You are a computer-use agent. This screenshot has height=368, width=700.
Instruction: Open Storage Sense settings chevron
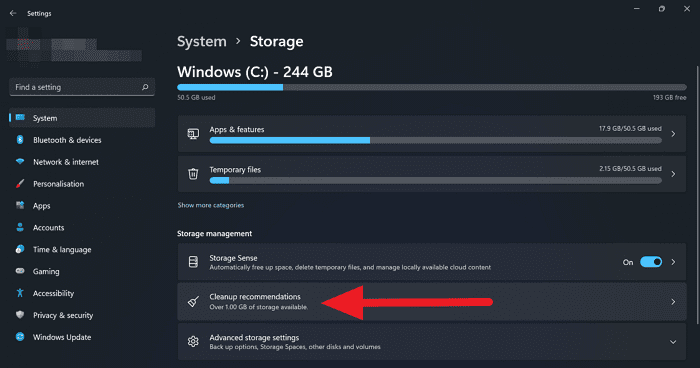pyautogui.click(x=673, y=262)
